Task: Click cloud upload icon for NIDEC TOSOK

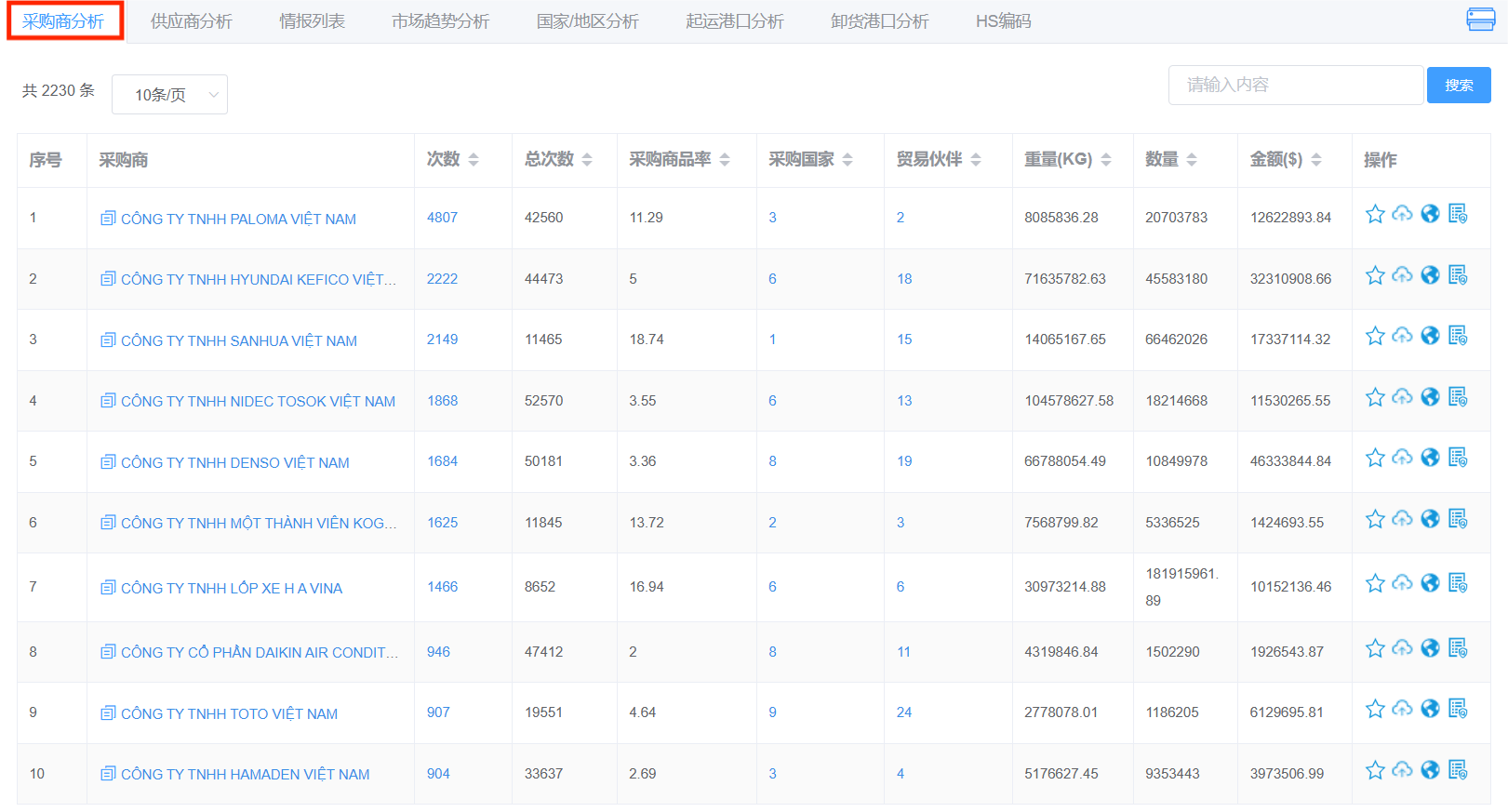Action: tap(1403, 397)
